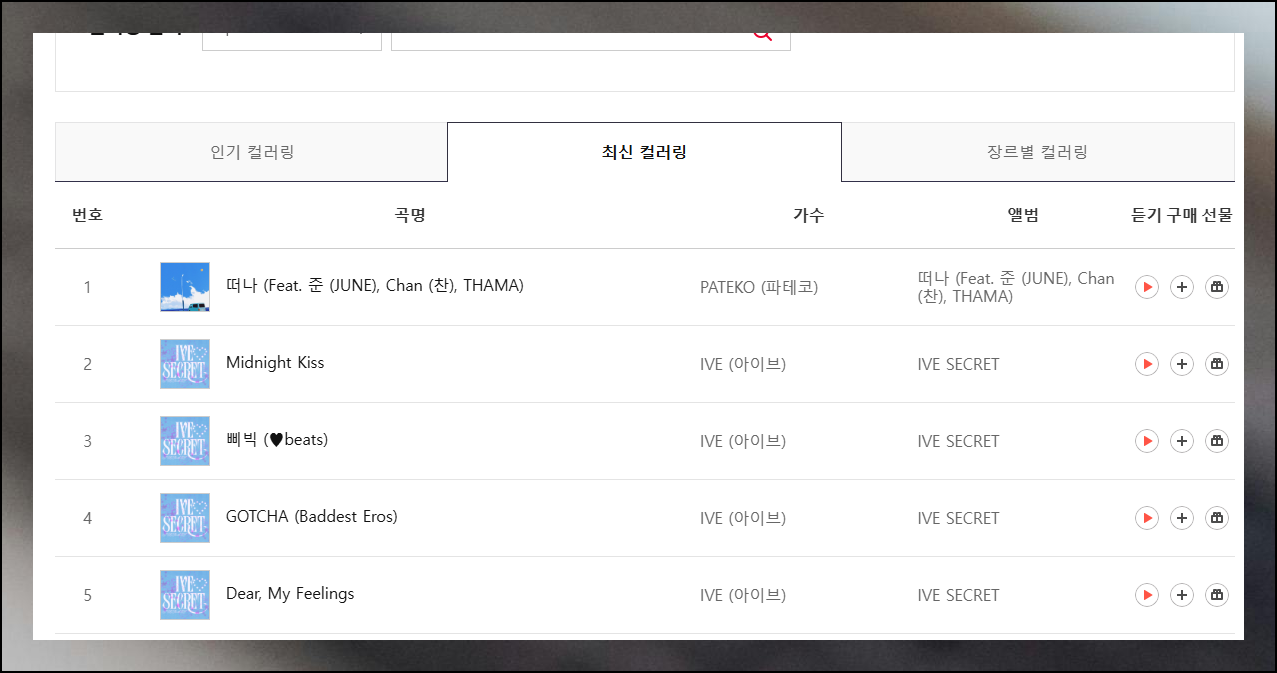The height and width of the screenshot is (673, 1277).
Task: Switch to the 인기 컬러링 tab
Action: tap(251, 152)
